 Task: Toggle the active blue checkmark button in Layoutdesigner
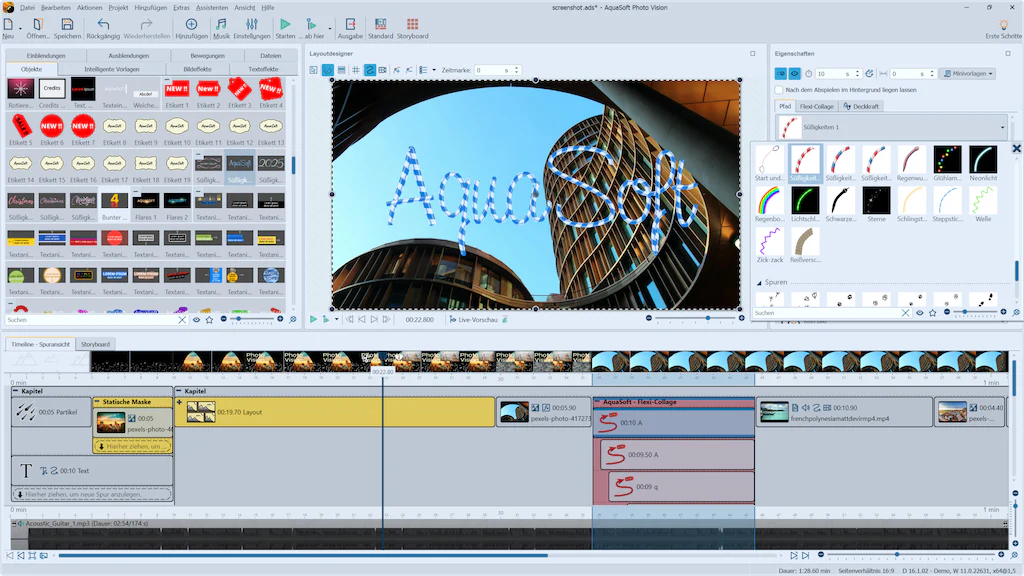pos(328,70)
